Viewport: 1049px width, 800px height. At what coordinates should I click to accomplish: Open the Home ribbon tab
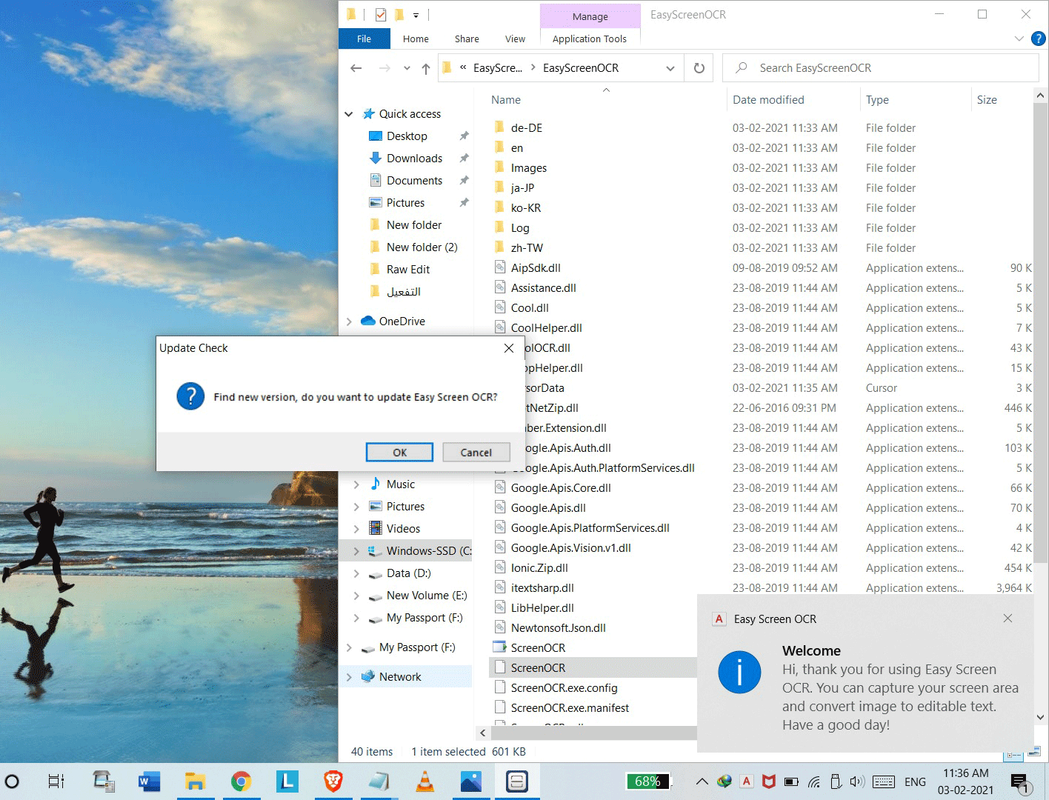pos(415,39)
